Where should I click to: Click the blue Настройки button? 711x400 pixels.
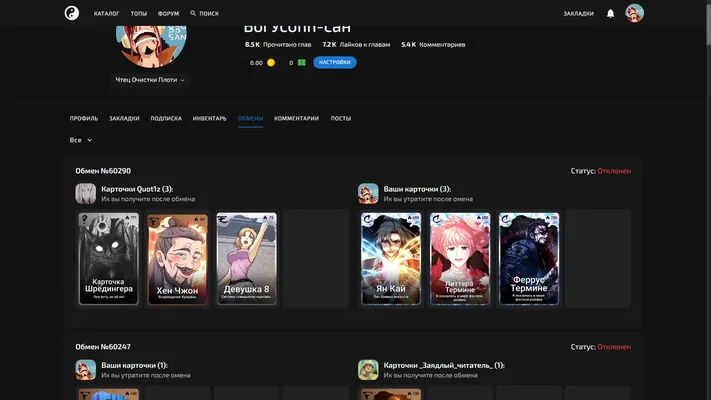pos(335,62)
